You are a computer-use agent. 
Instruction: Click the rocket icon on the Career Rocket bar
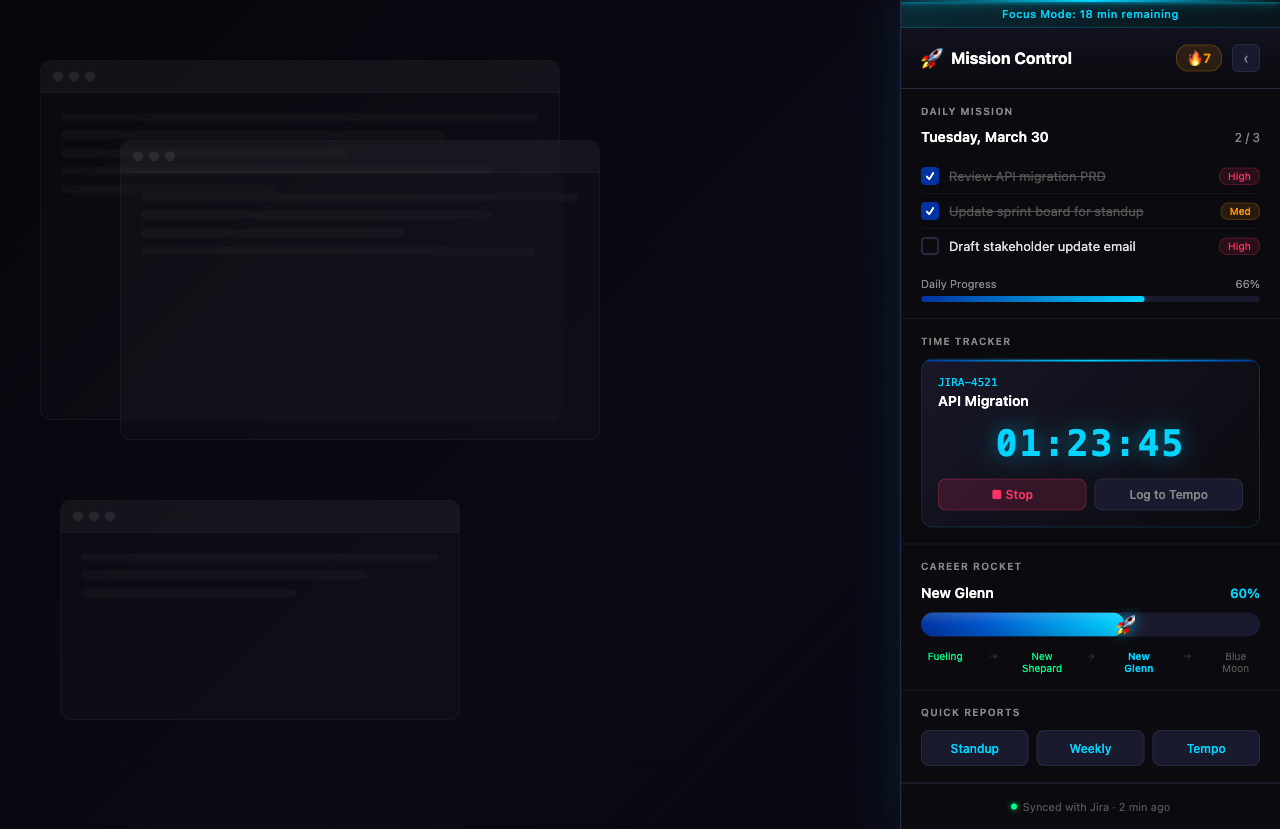point(1125,624)
